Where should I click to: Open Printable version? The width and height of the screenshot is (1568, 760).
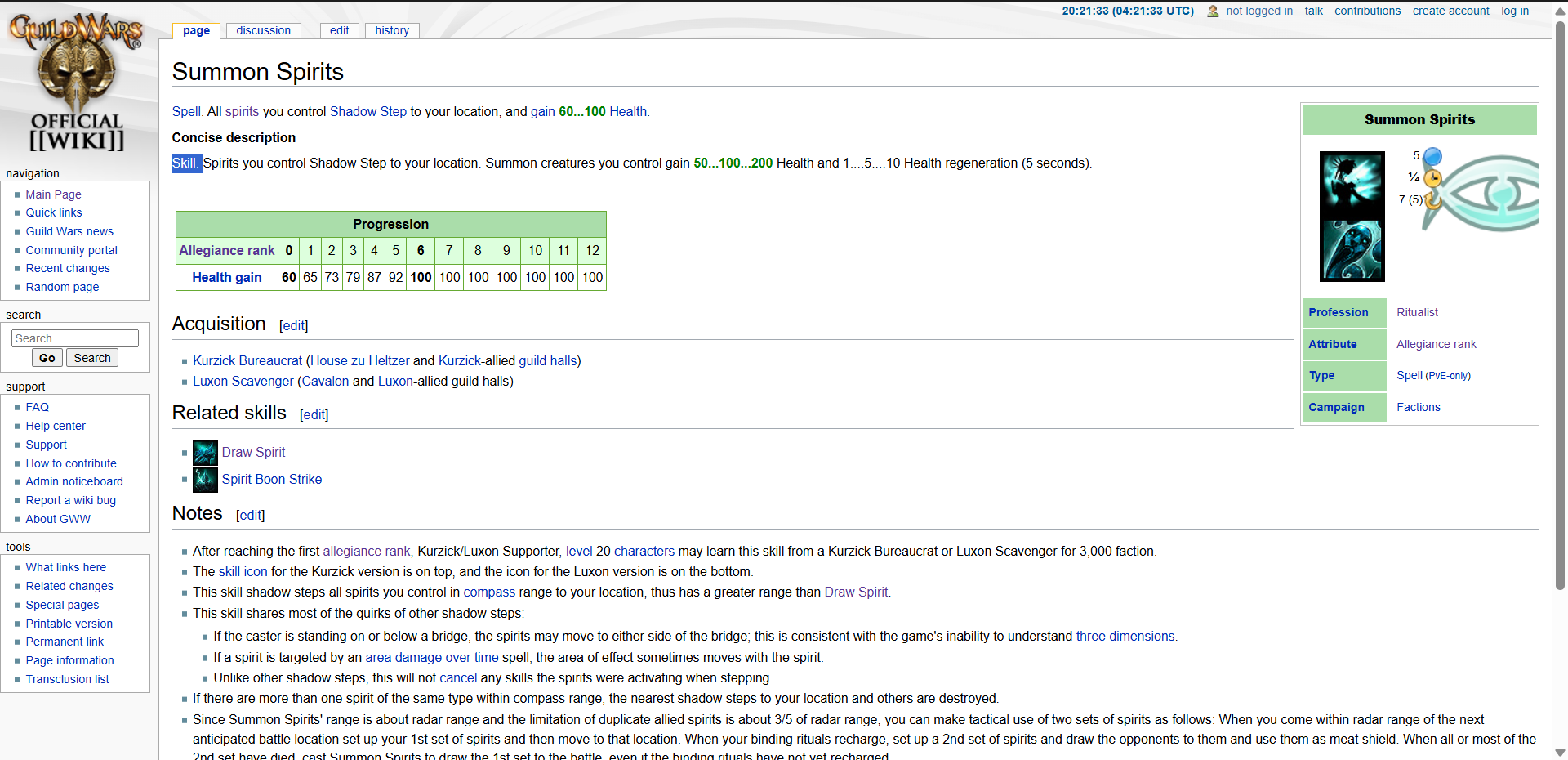tap(69, 624)
